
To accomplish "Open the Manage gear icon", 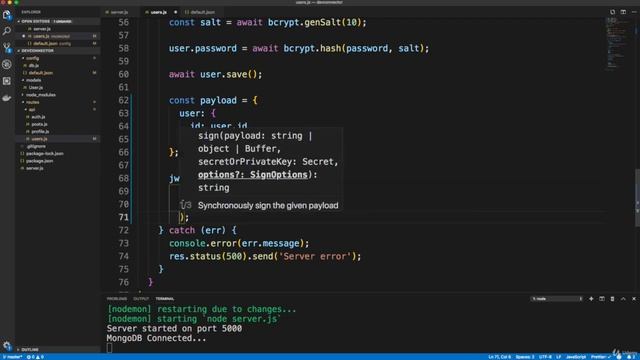I will [x=7, y=346].
